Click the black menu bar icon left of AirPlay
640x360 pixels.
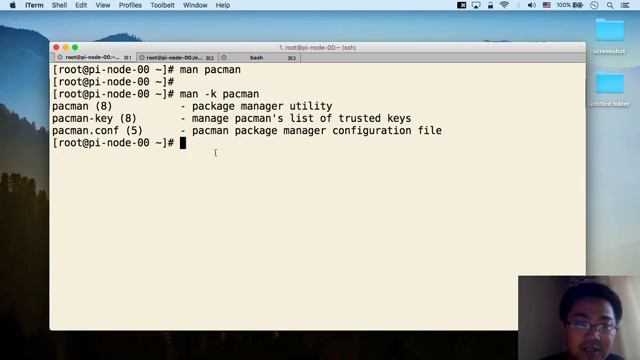click(x=462, y=5)
